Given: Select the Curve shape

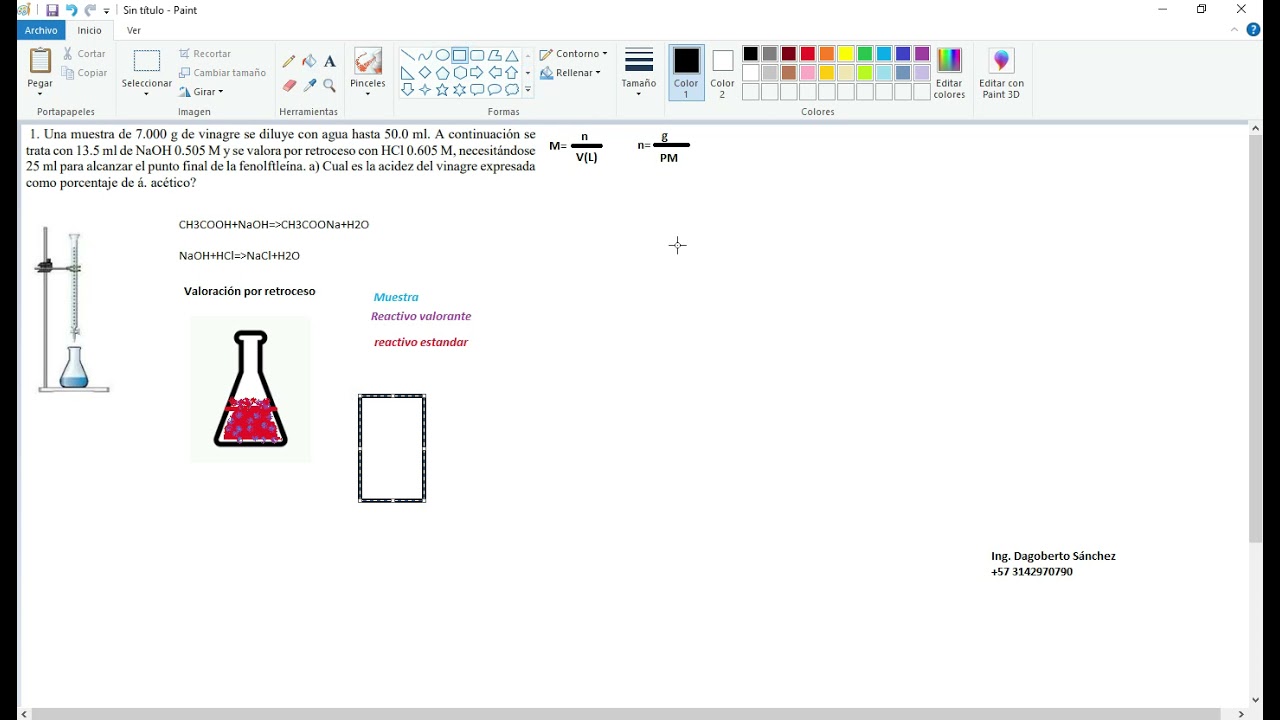Looking at the screenshot, I should pyautogui.click(x=425, y=56).
